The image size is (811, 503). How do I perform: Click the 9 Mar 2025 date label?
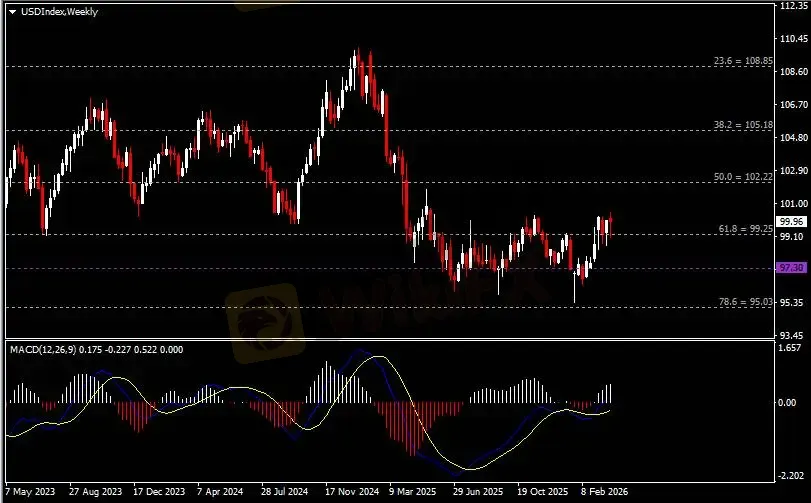coord(413,492)
